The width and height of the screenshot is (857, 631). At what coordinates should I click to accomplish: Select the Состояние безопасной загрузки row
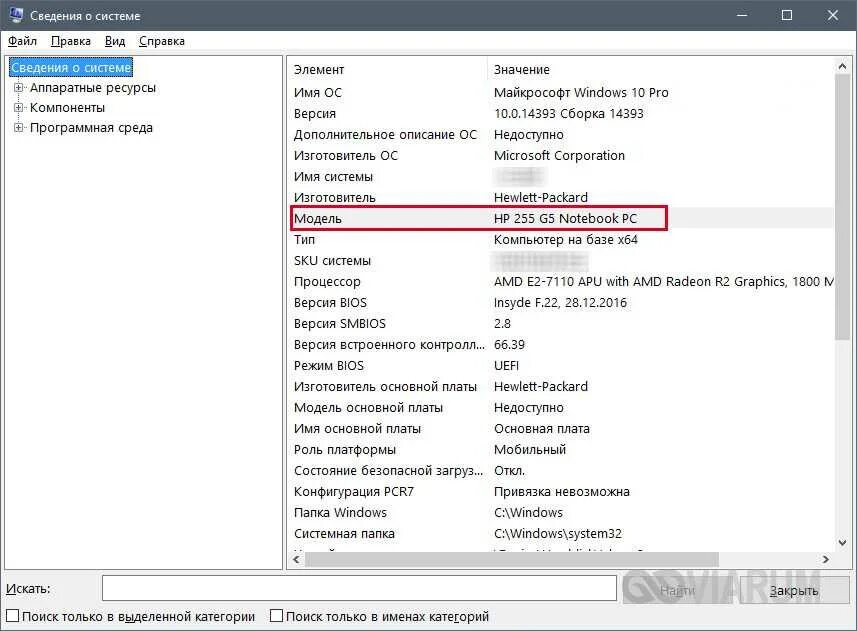tap(561, 471)
